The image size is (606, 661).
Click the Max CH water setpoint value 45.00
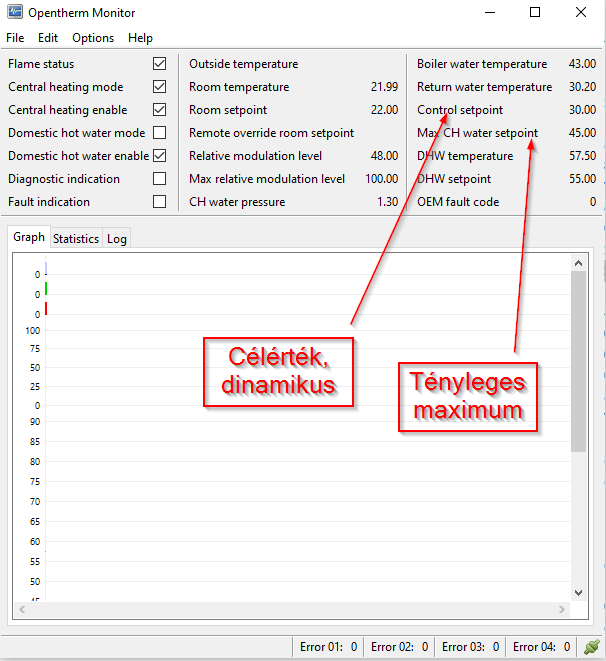click(582, 133)
